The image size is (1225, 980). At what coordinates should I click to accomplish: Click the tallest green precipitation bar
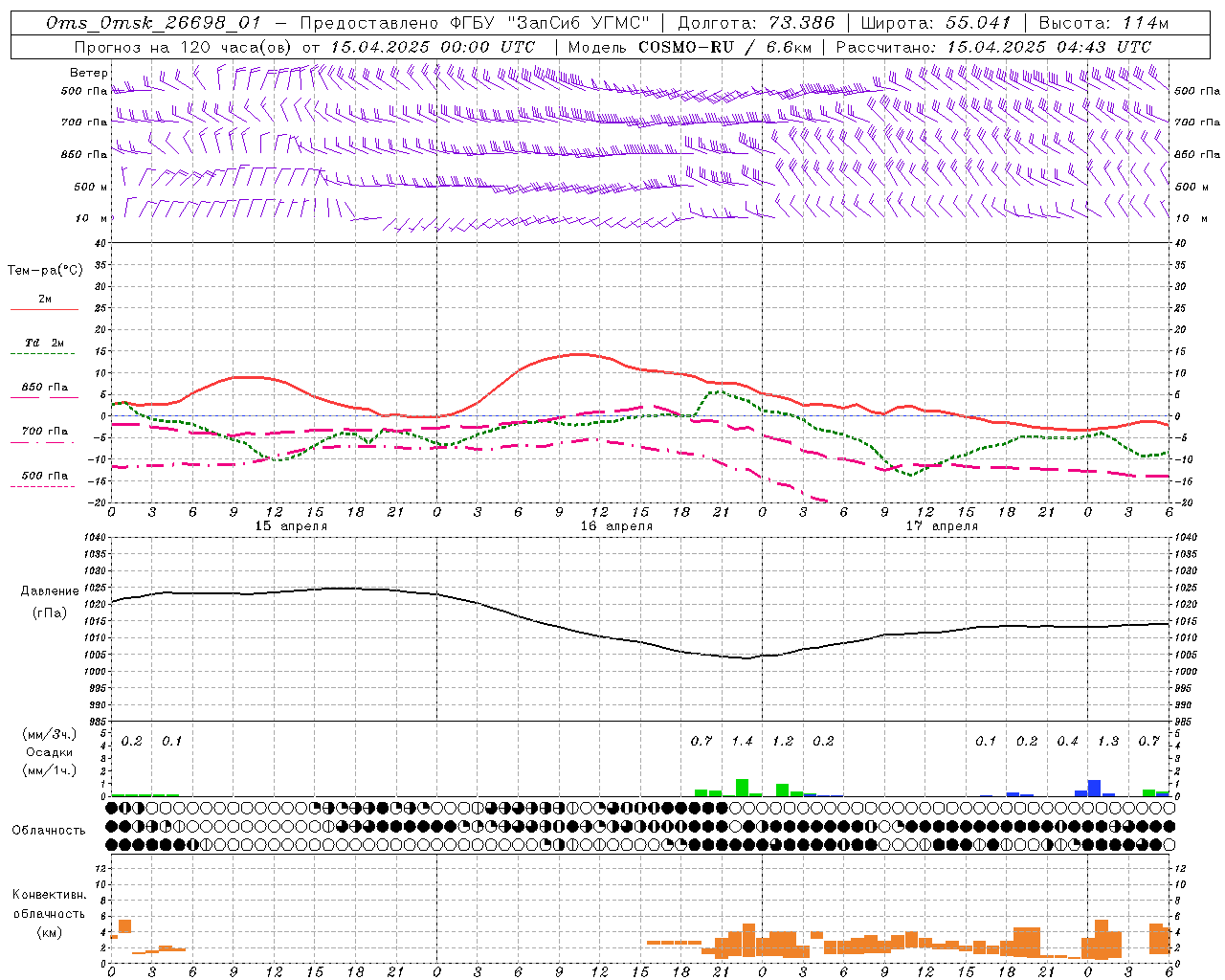[x=742, y=788]
